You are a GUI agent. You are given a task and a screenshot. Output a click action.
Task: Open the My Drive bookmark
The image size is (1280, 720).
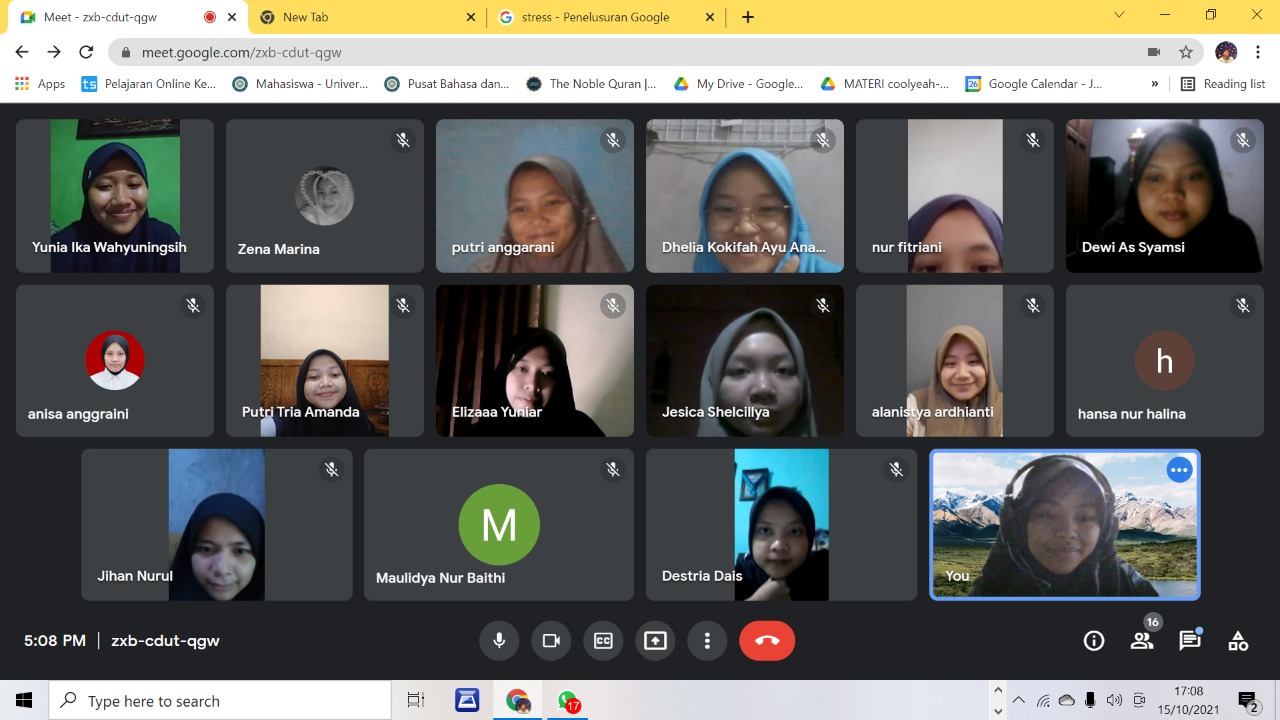click(739, 84)
